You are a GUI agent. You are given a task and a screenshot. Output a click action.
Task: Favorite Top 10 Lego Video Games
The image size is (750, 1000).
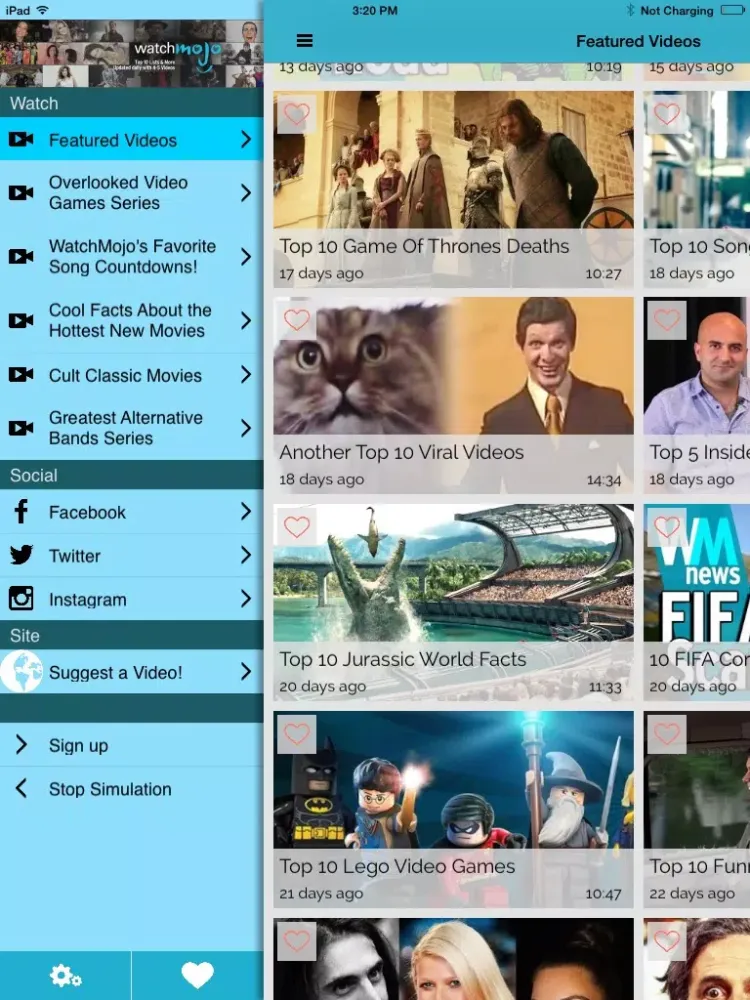pyautogui.click(x=297, y=734)
